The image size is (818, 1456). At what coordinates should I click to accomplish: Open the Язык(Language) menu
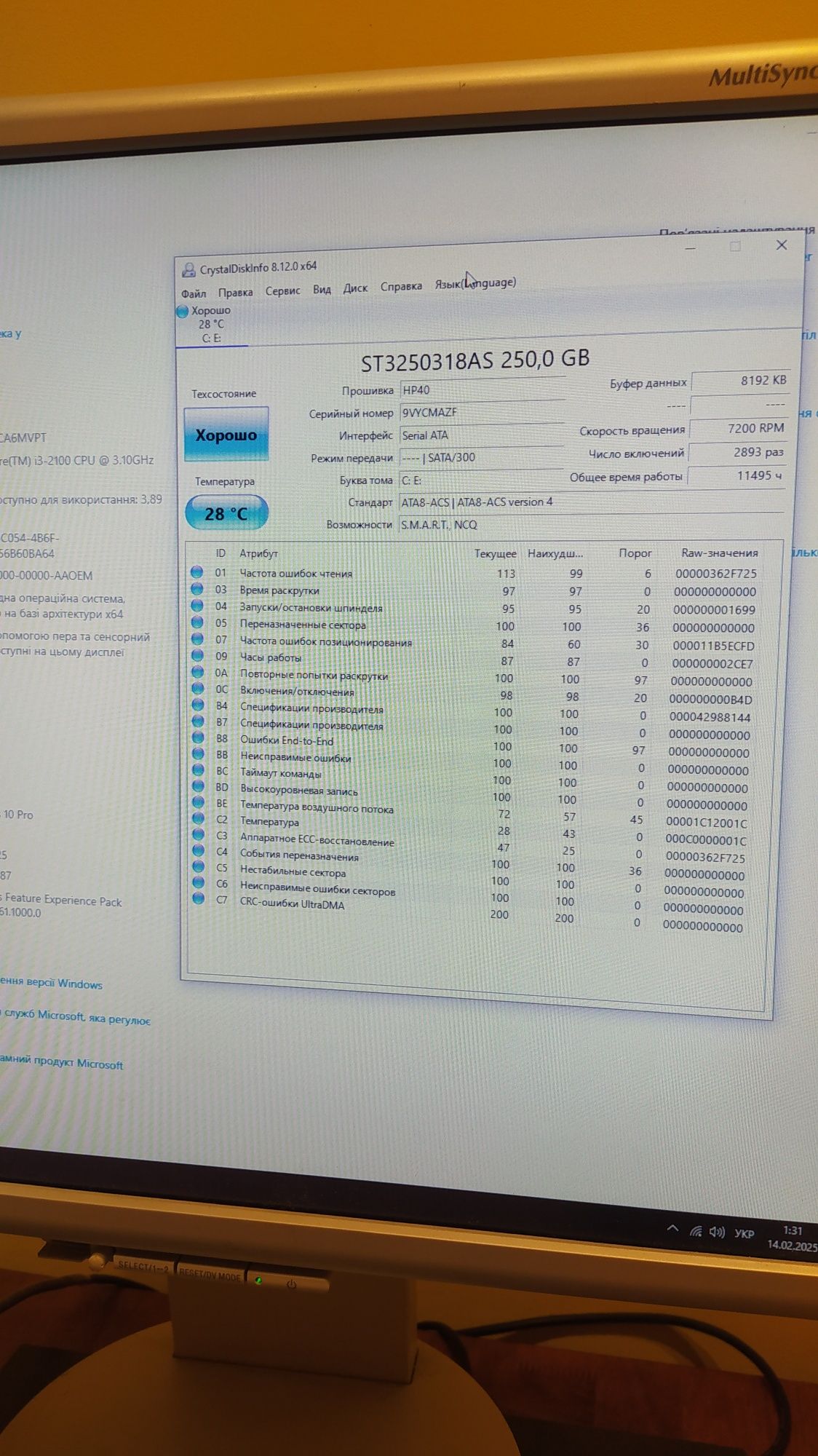475,283
